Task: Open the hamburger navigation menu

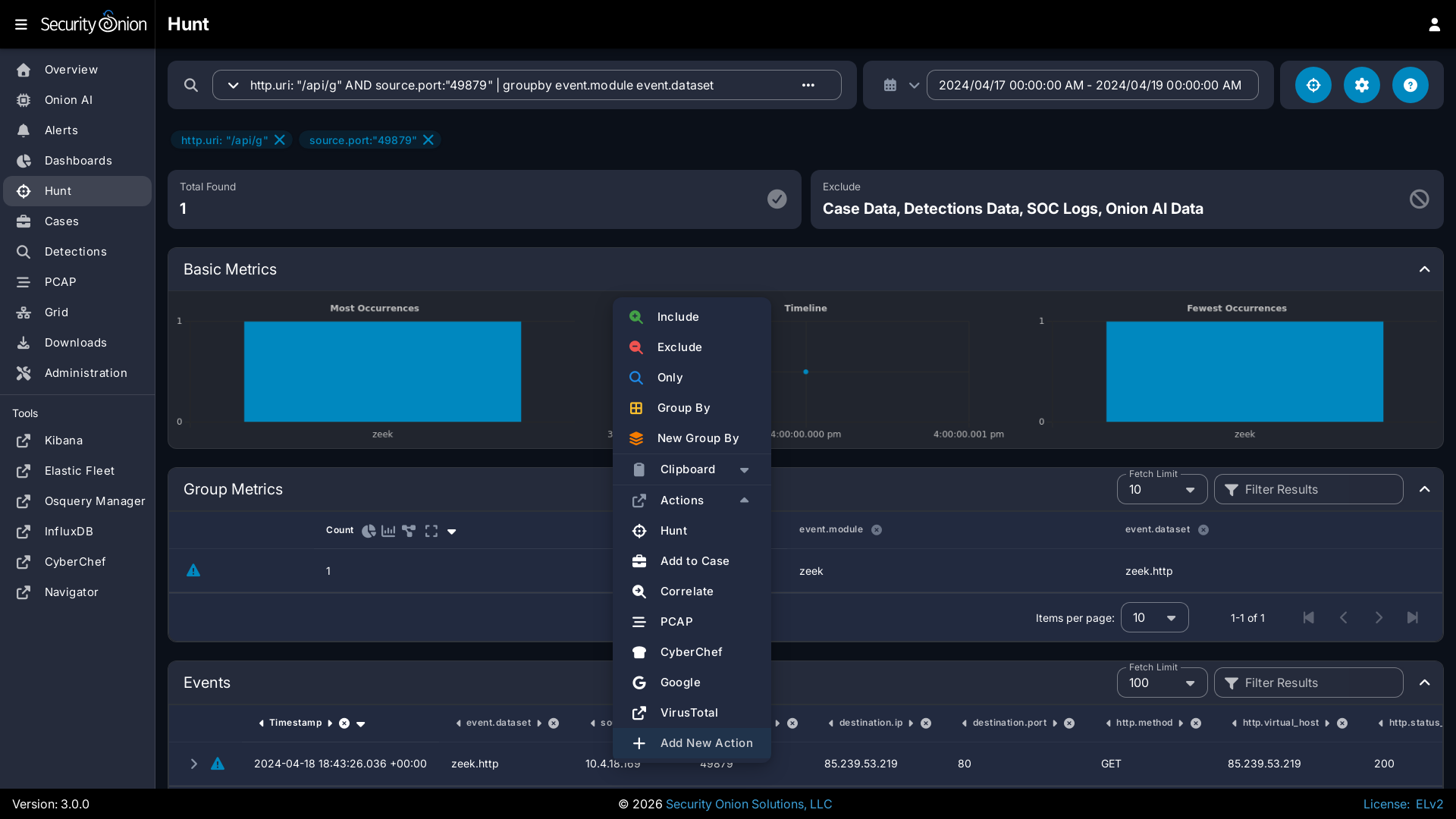Action: click(x=21, y=24)
